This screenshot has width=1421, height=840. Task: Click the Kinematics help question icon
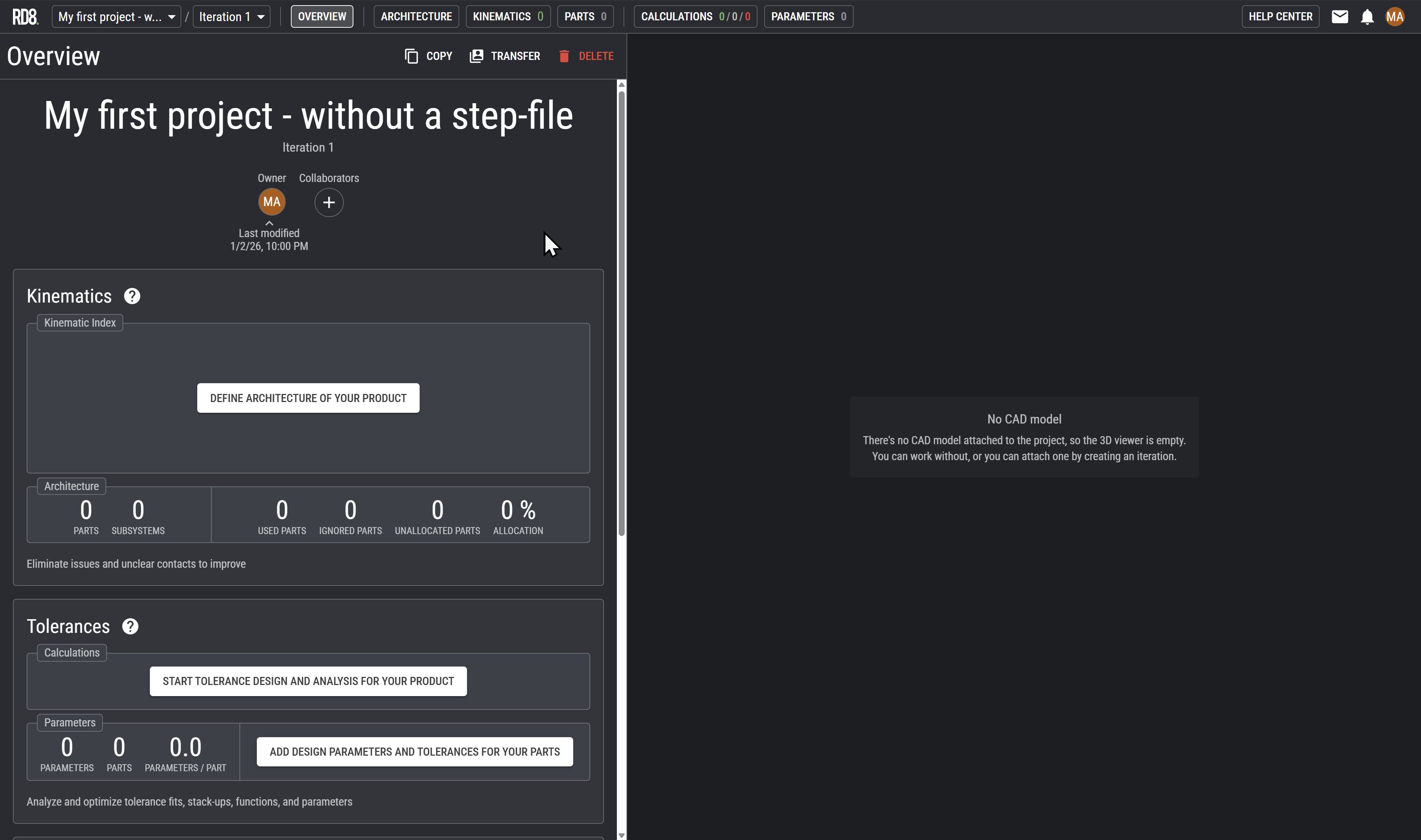click(132, 296)
